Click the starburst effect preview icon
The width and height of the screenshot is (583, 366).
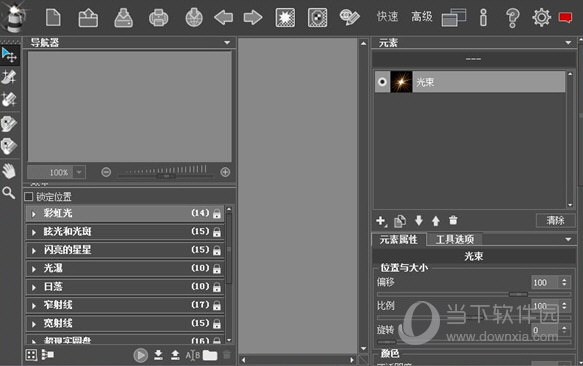click(x=285, y=17)
